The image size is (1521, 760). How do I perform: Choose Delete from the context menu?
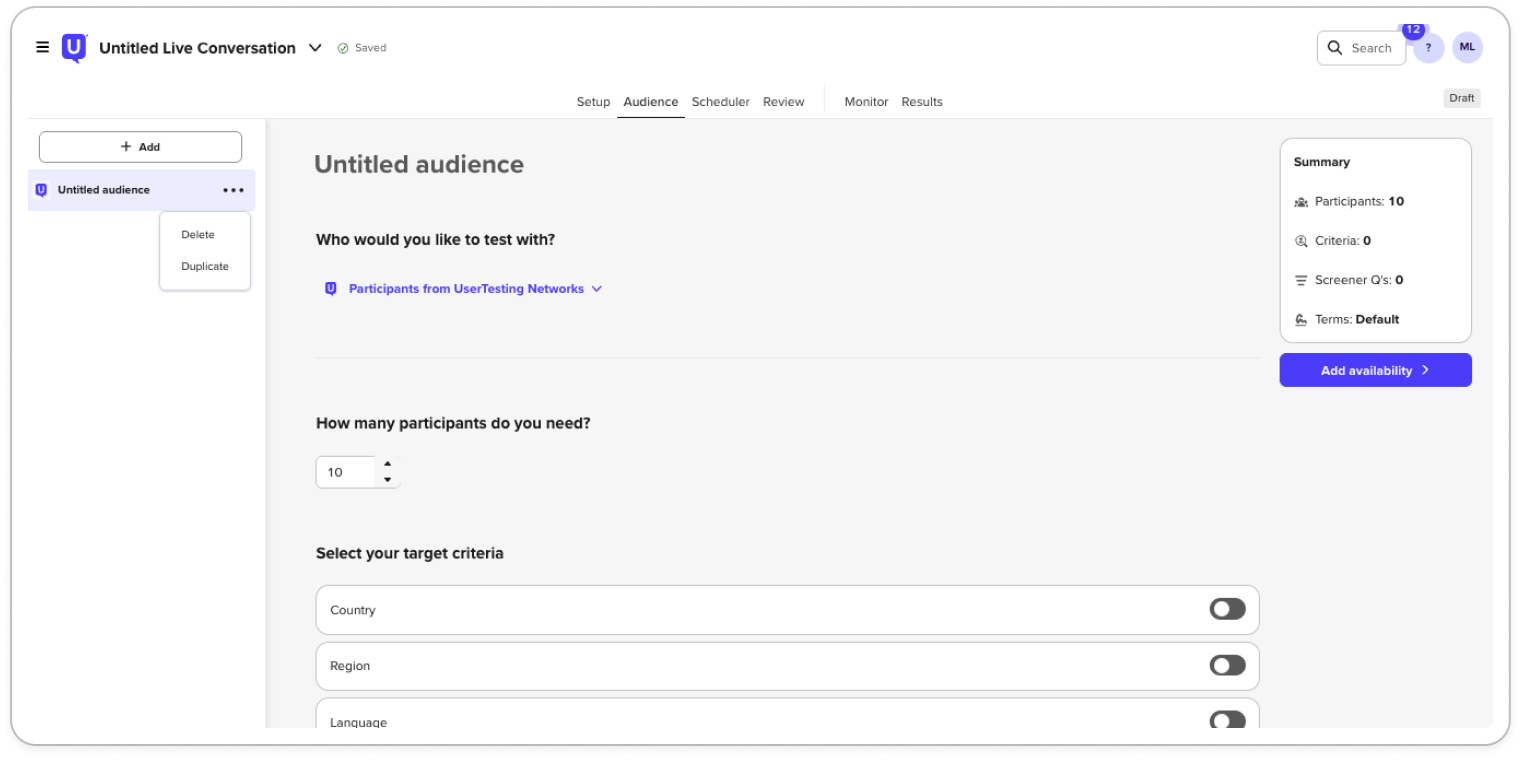click(x=198, y=235)
